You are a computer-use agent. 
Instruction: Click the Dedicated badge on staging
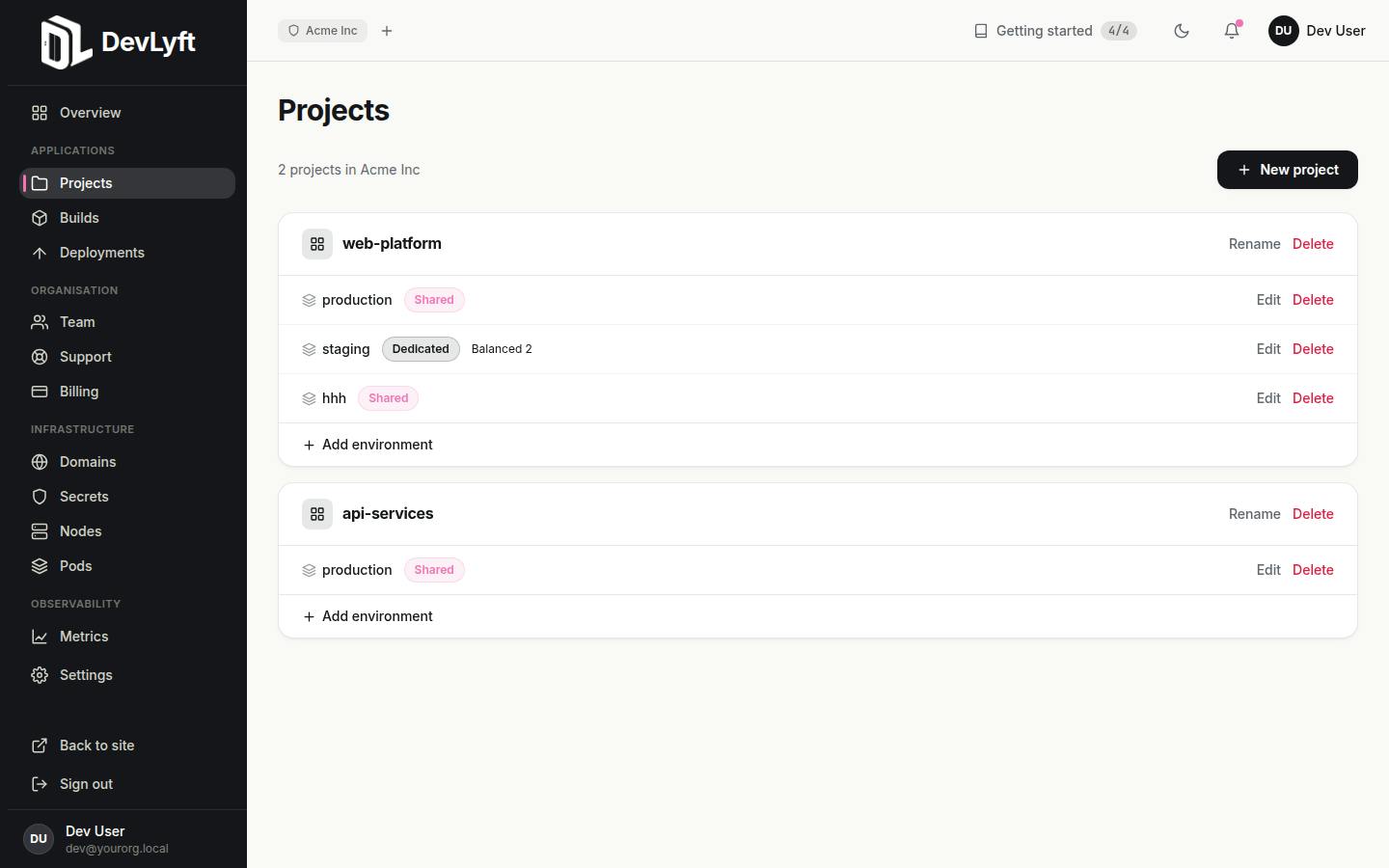(x=421, y=349)
